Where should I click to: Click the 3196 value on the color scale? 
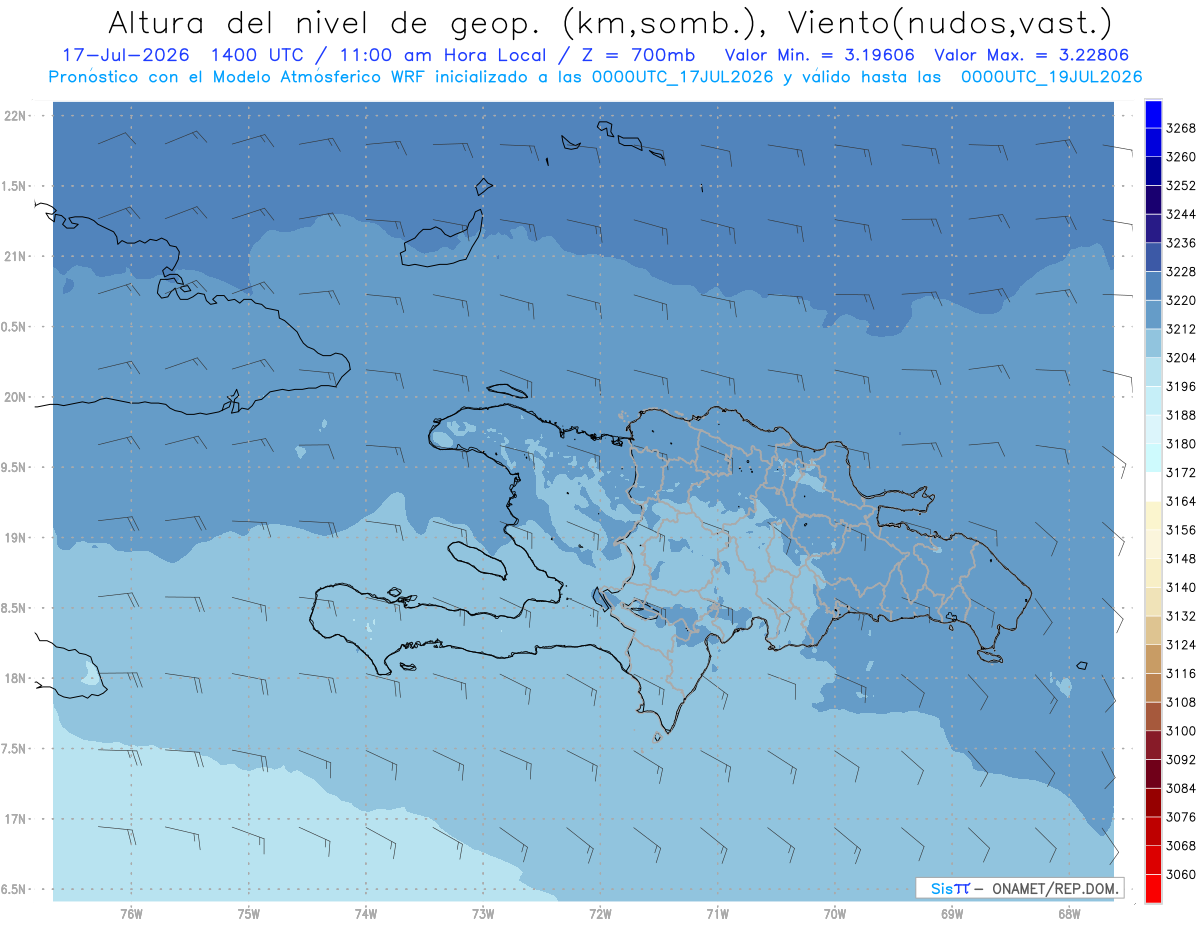click(x=1181, y=386)
